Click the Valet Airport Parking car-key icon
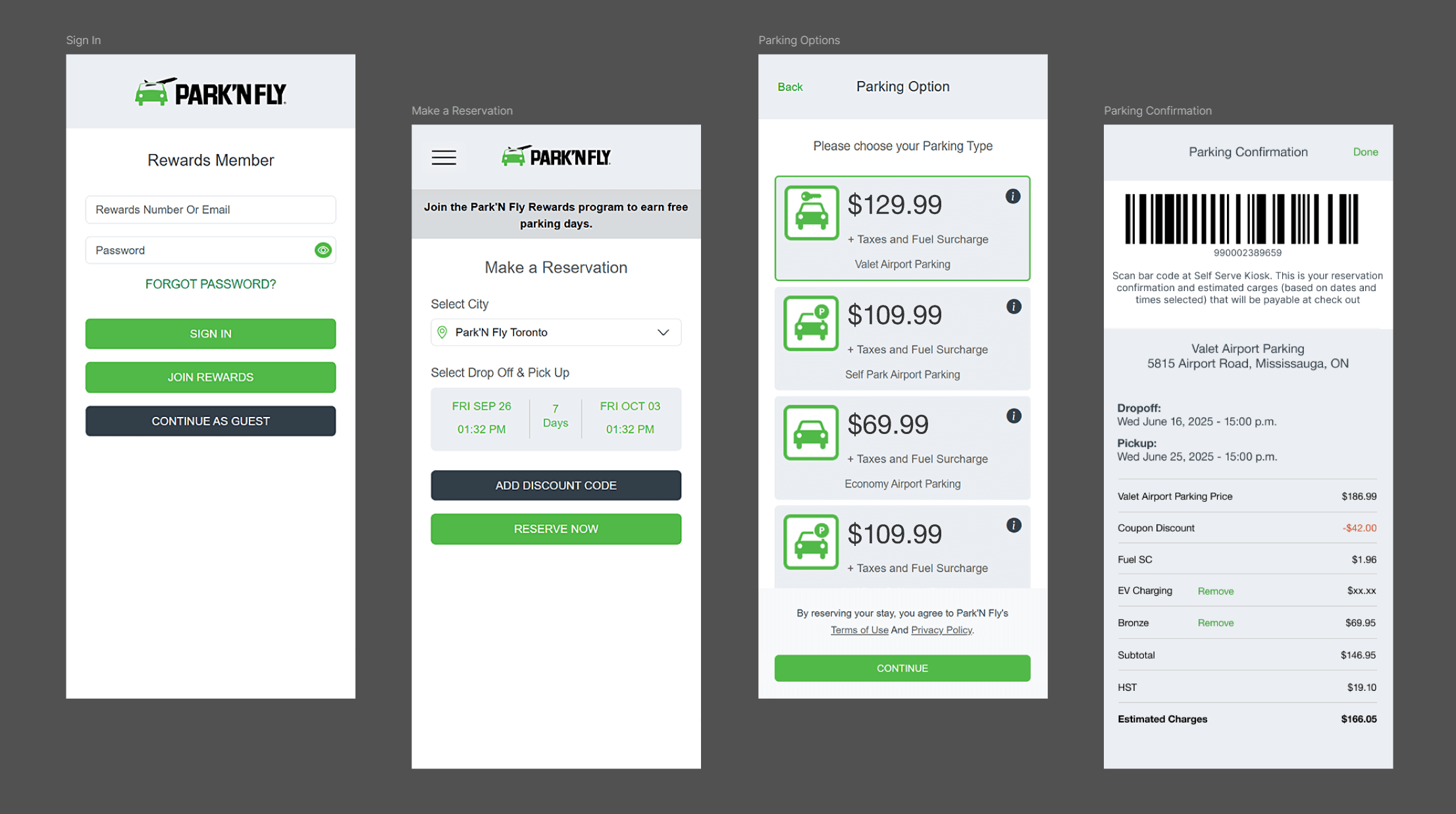The width and height of the screenshot is (1456, 814). 811,213
